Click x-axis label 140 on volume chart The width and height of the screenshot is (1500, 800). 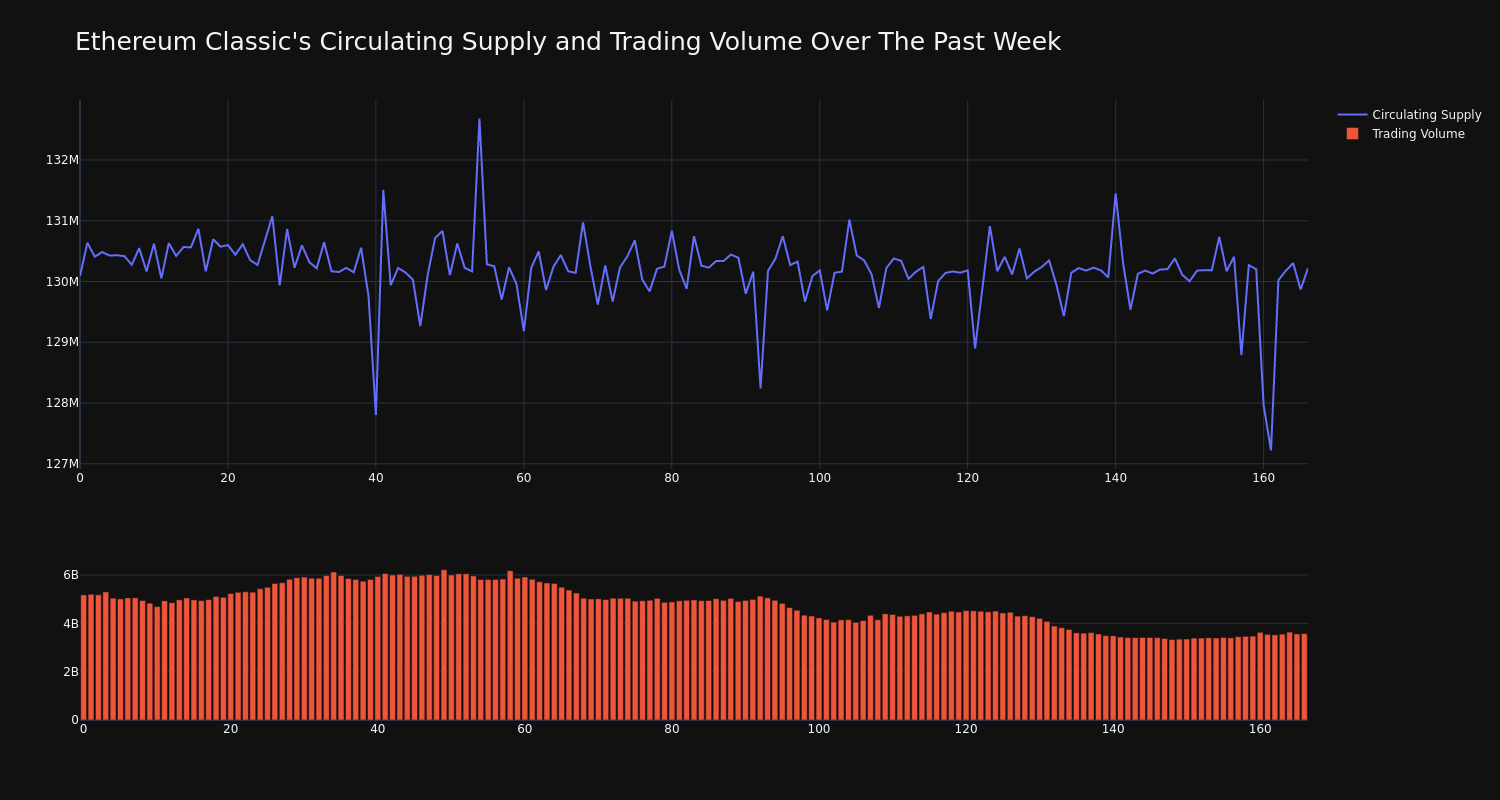coord(1113,729)
